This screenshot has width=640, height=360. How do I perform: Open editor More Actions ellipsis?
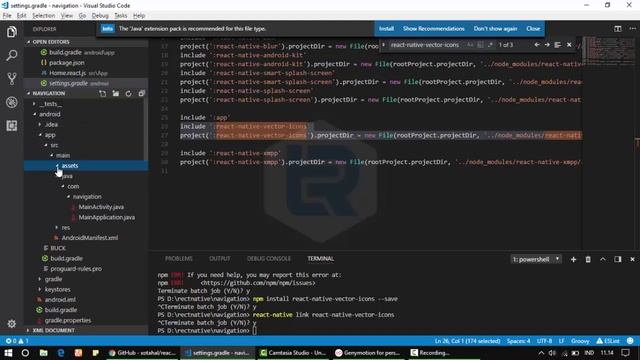pos(633,29)
